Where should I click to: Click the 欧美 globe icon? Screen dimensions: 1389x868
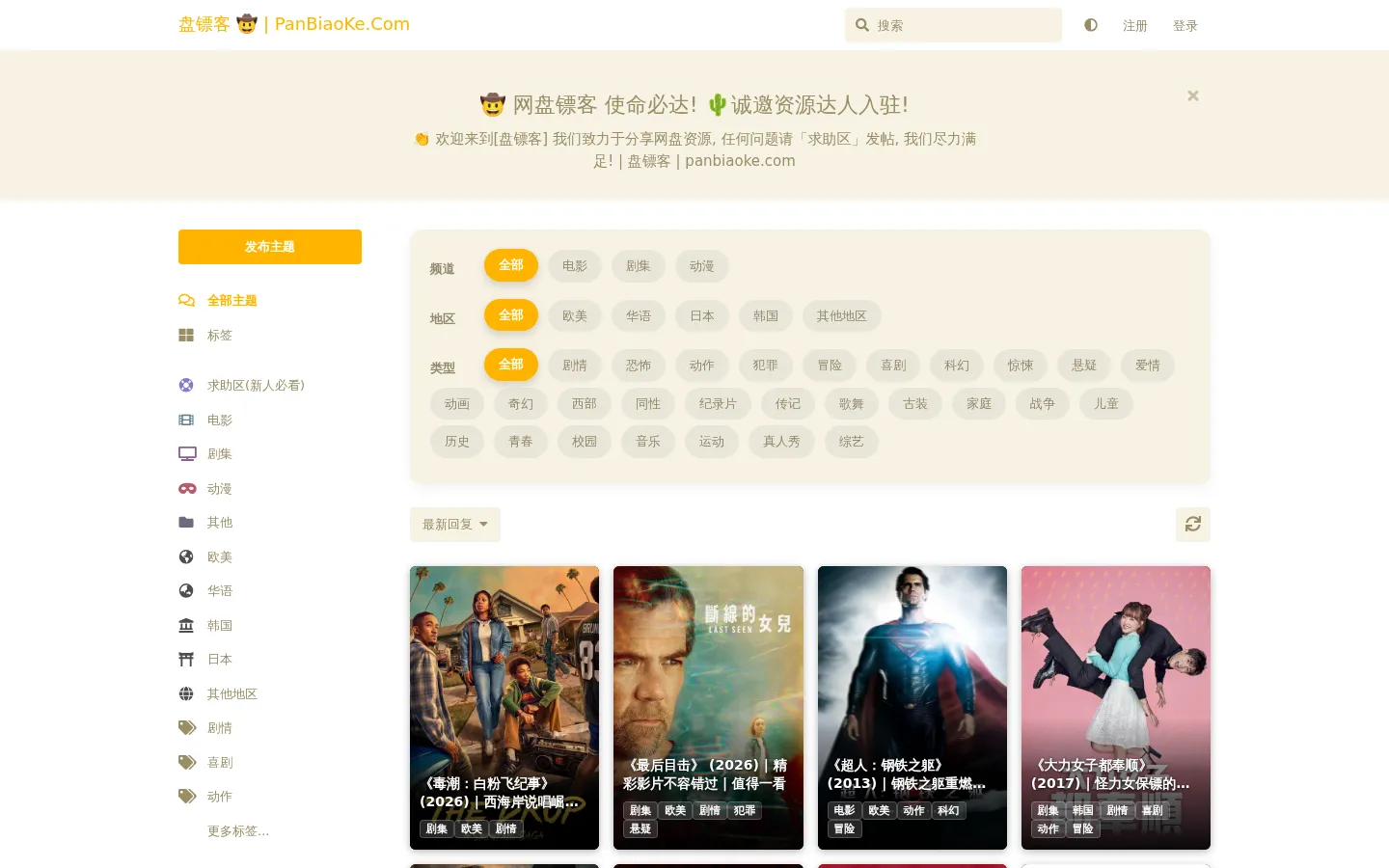click(186, 557)
